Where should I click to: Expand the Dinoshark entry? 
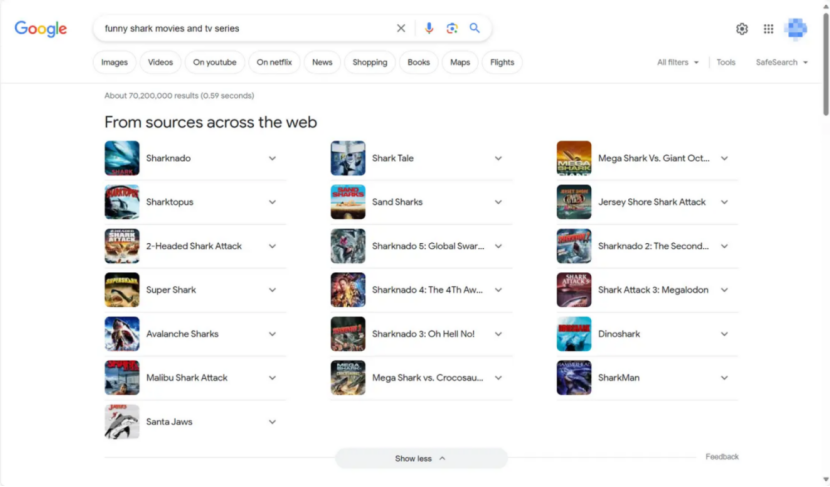click(x=724, y=334)
